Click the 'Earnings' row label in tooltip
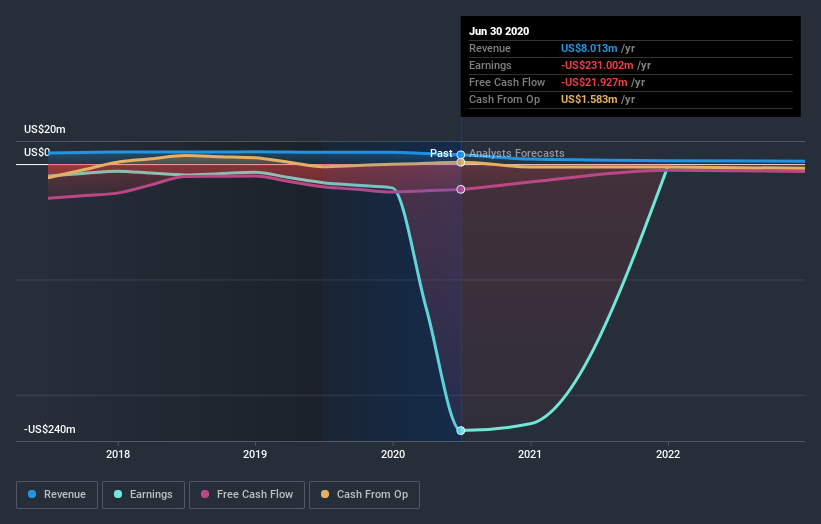This screenshot has height=524, width=821. pos(490,65)
